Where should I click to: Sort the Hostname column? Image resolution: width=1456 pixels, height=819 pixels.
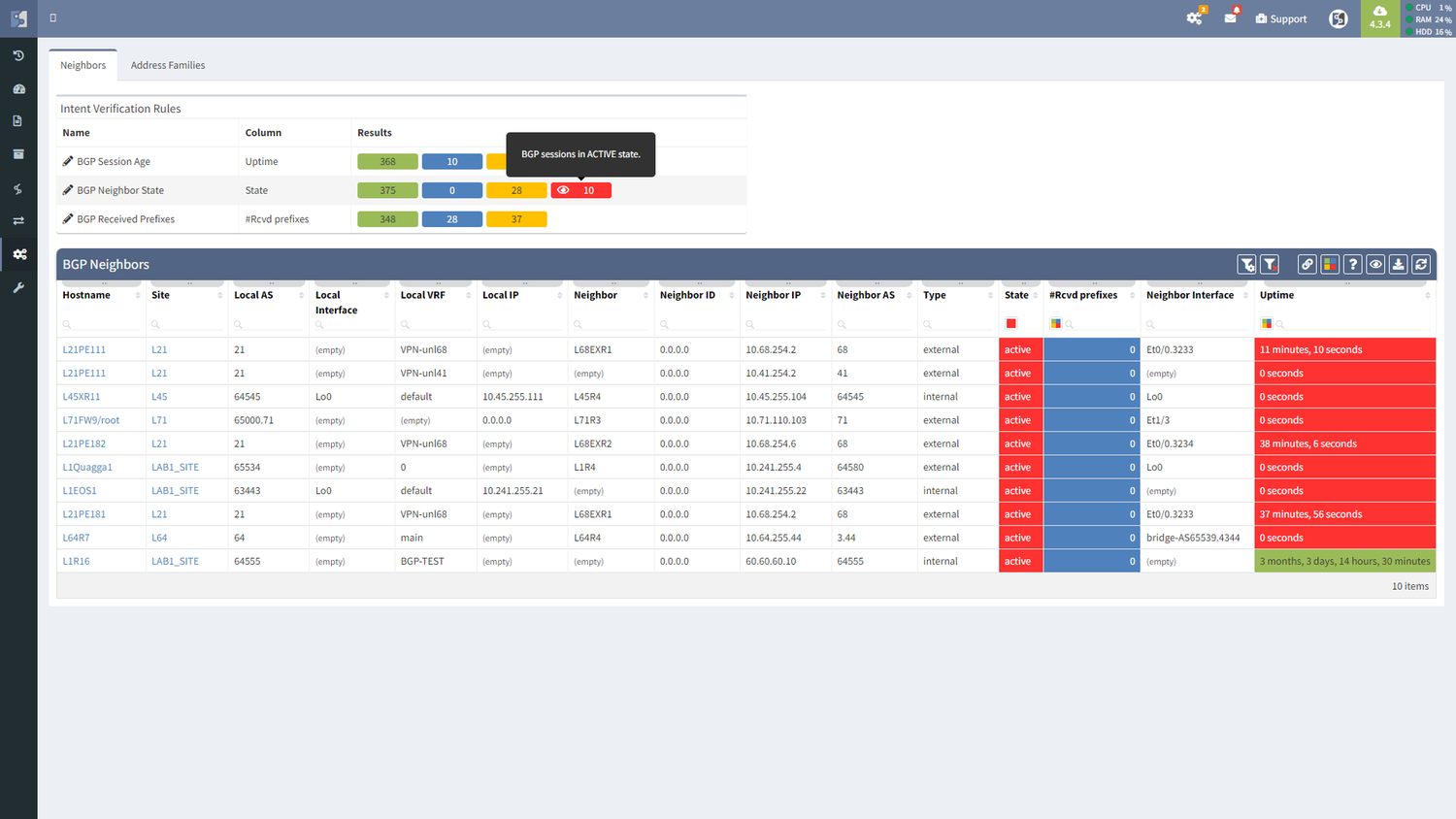138,295
